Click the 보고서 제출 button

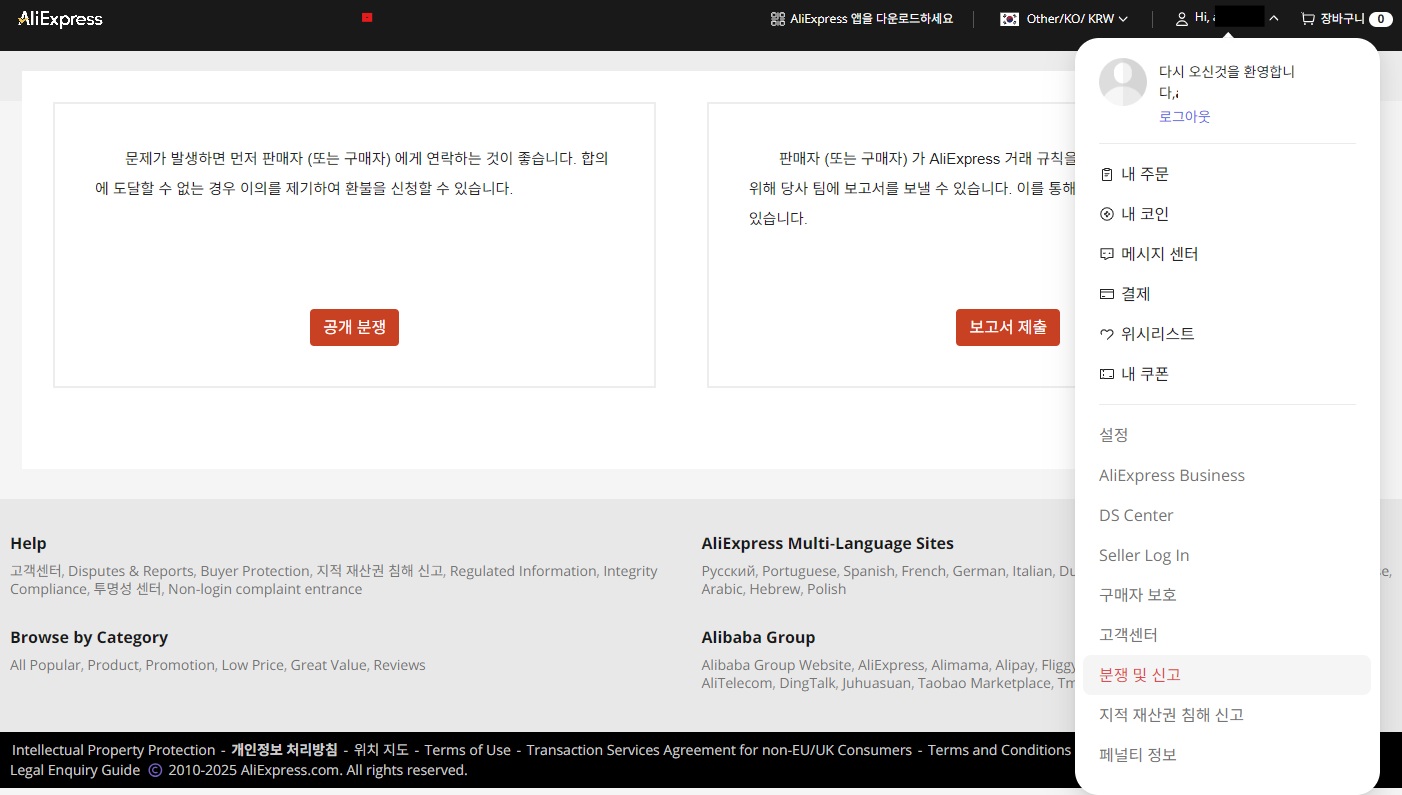point(1008,327)
